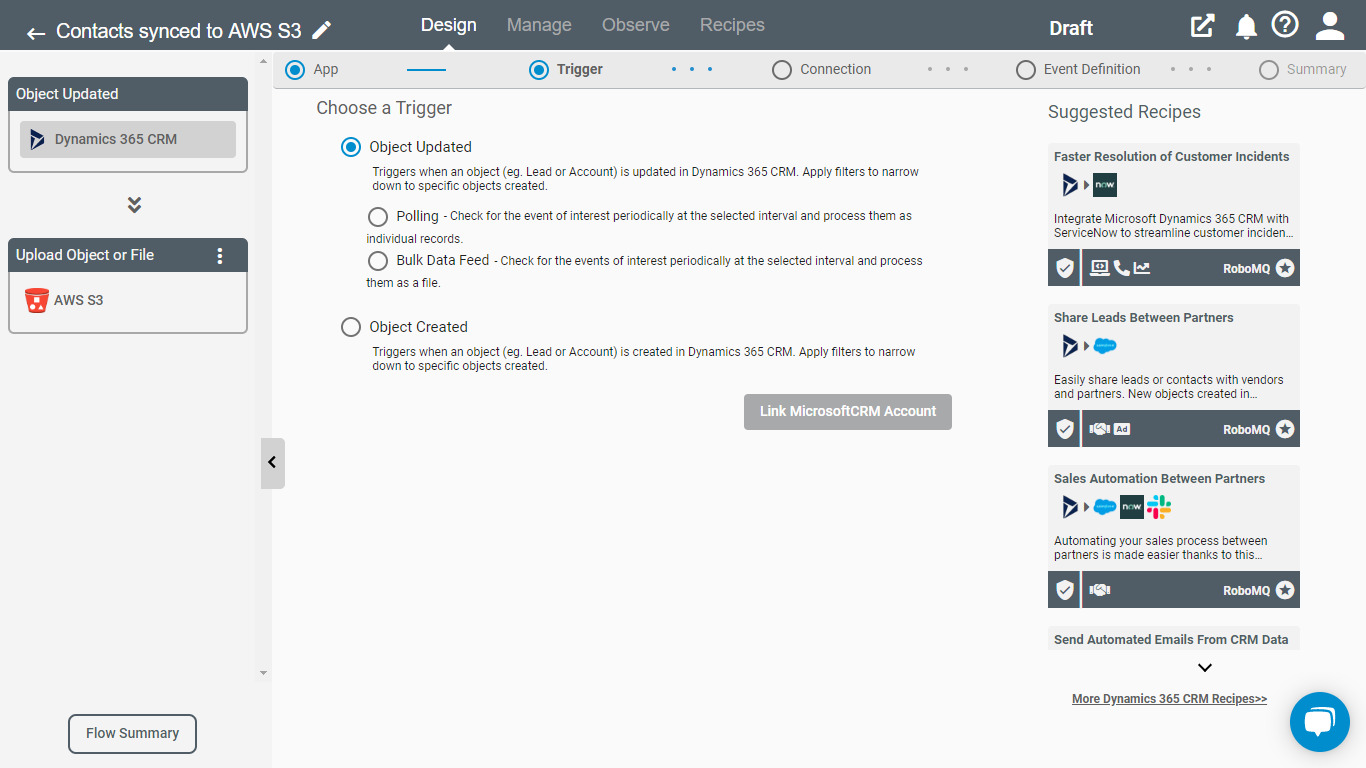Image resolution: width=1366 pixels, height=768 pixels.
Task: Open the chat support bubble
Action: coord(1320,721)
